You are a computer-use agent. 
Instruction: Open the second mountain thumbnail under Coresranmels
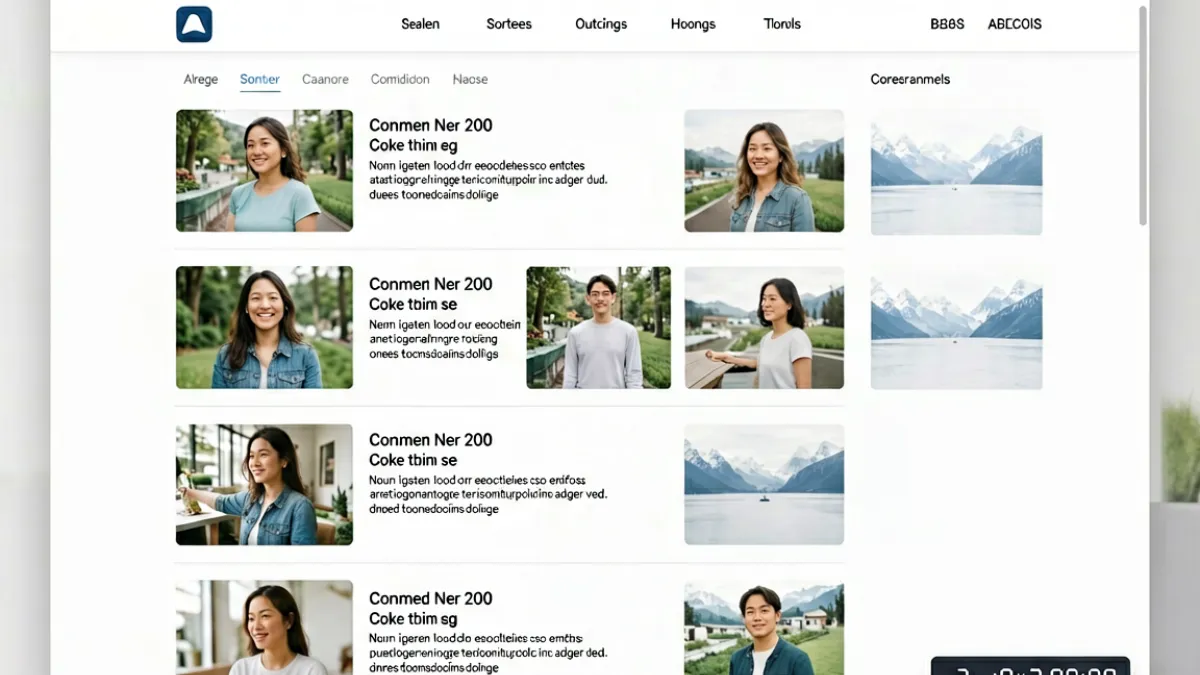pyautogui.click(x=957, y=327)
